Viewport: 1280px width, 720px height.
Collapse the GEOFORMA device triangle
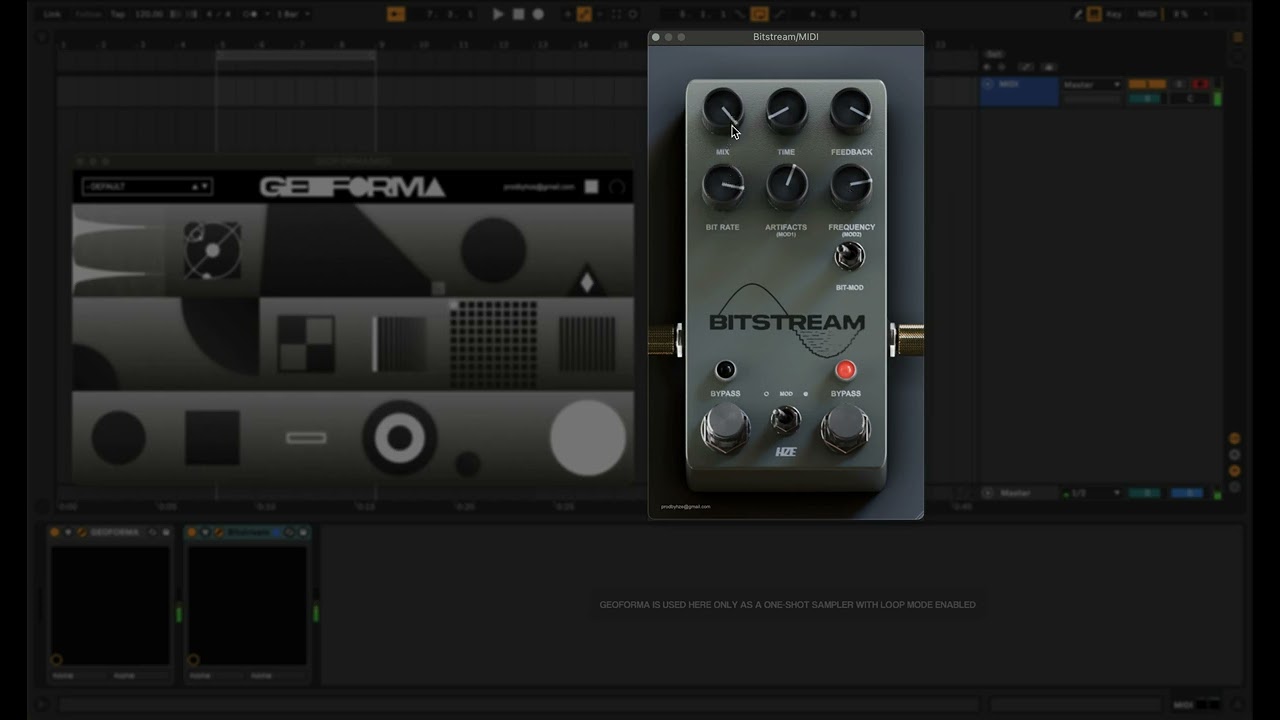click(68, 532)
